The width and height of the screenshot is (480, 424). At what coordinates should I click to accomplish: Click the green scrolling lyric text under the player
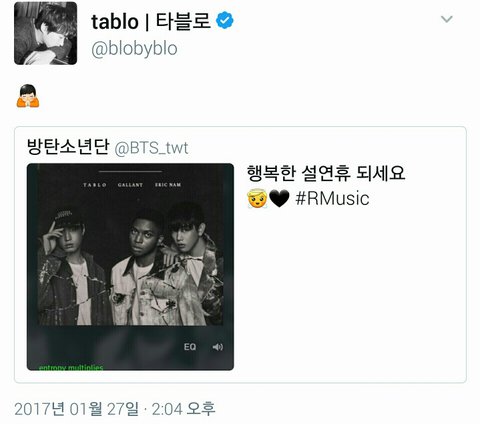click(x=71, y=367)
